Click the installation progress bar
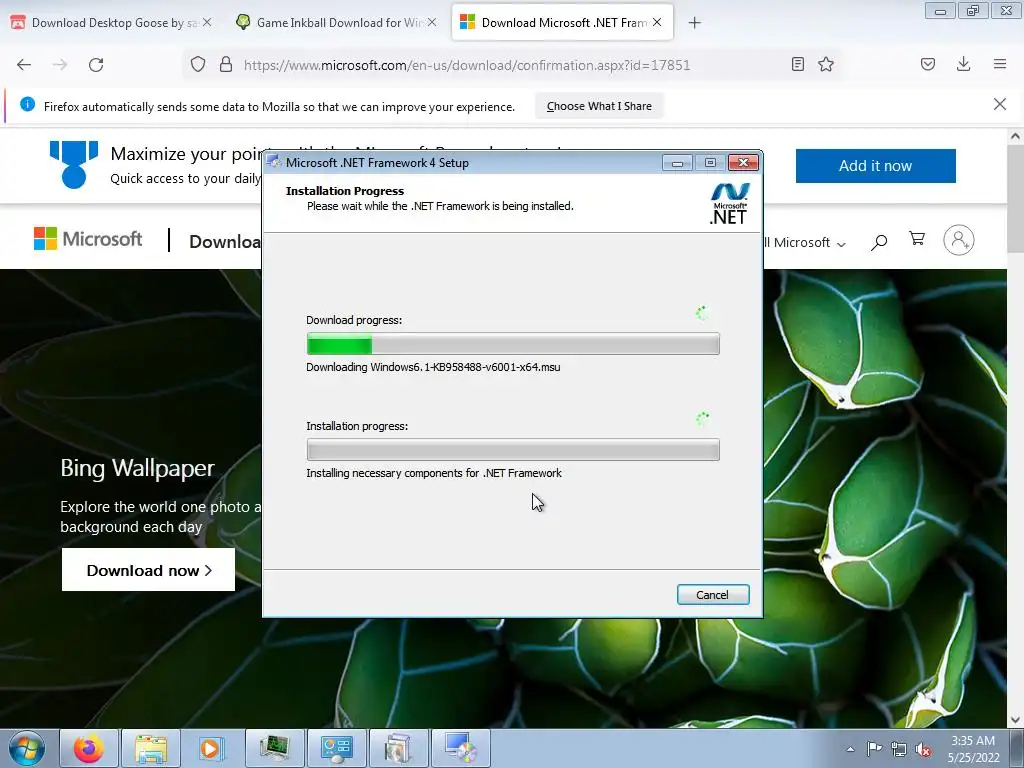This screenshot has height=768, width=1024. point(513,449)
